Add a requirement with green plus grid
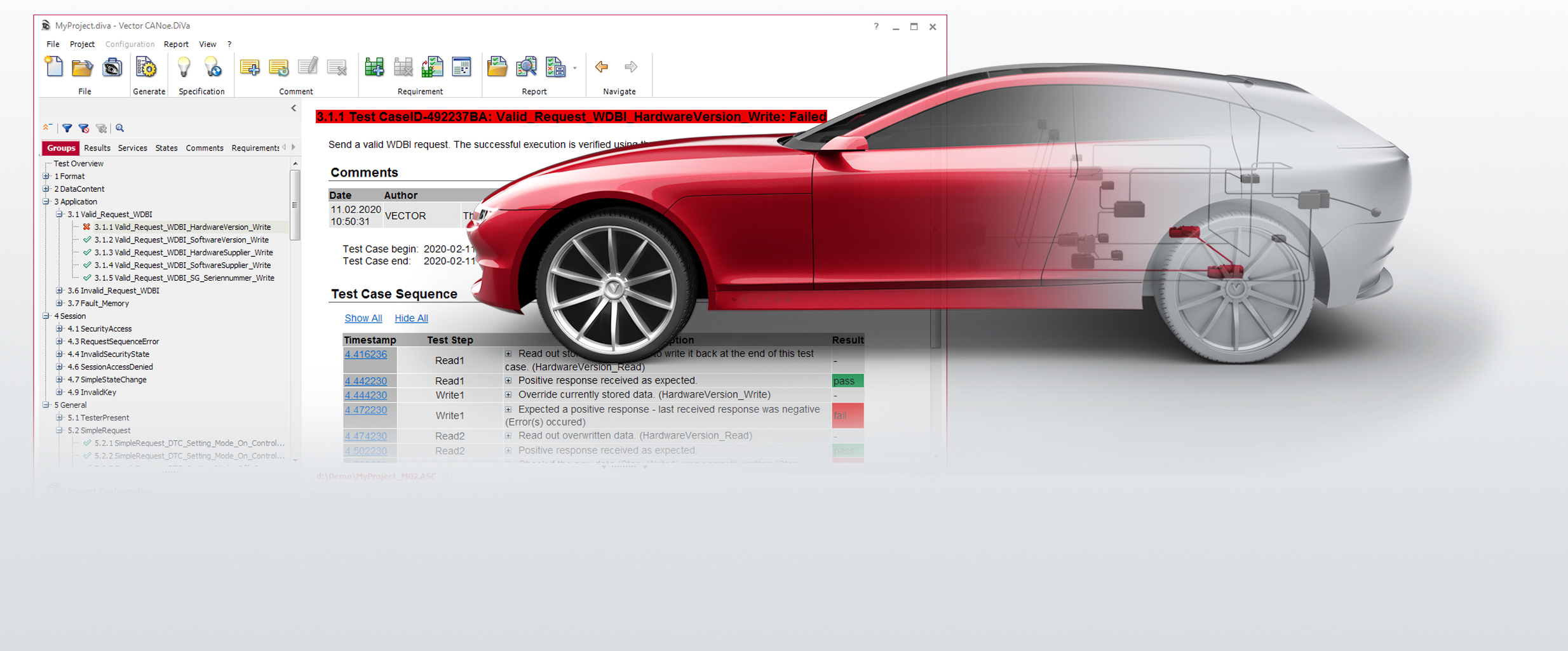The height and width of the screenshot is (651, 1568). click(374, 67)
